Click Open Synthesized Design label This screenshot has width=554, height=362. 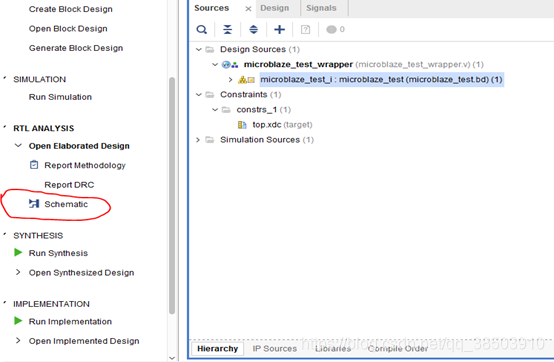[x=82, y=273]
